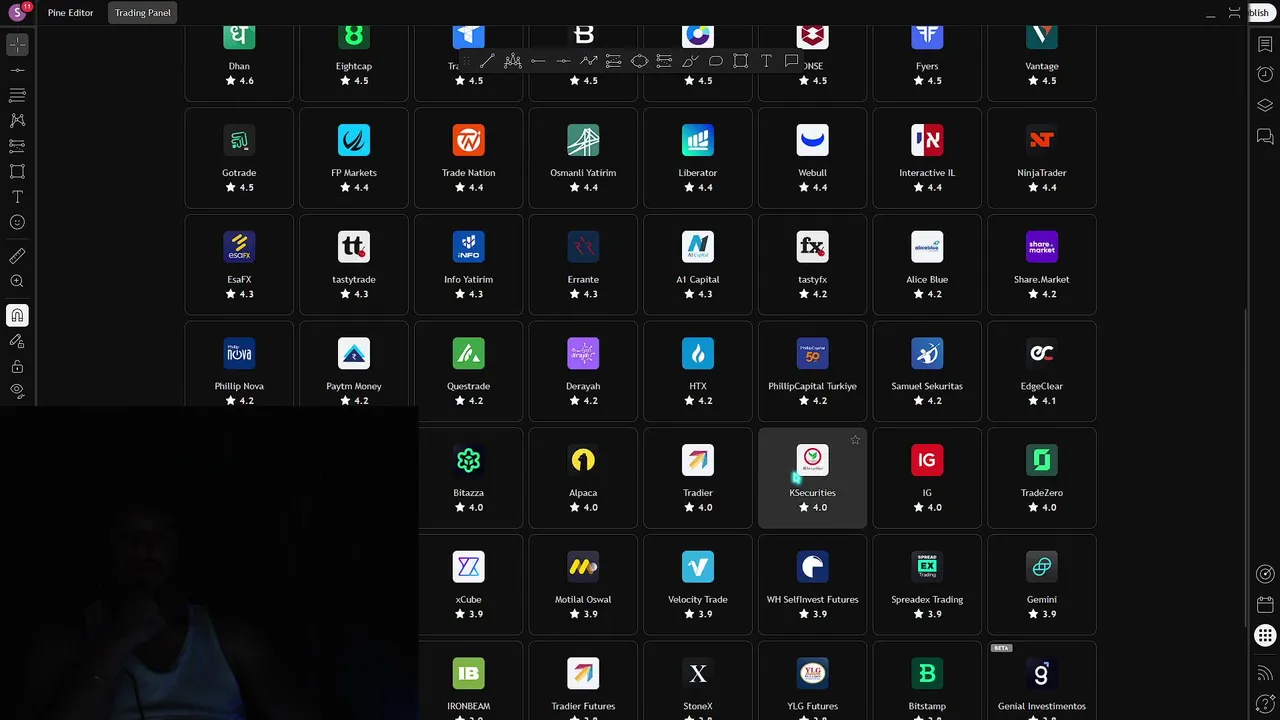Select the Text tool in left toolbar
This screenshot has width=1280, height=720.
pos(17,197)
